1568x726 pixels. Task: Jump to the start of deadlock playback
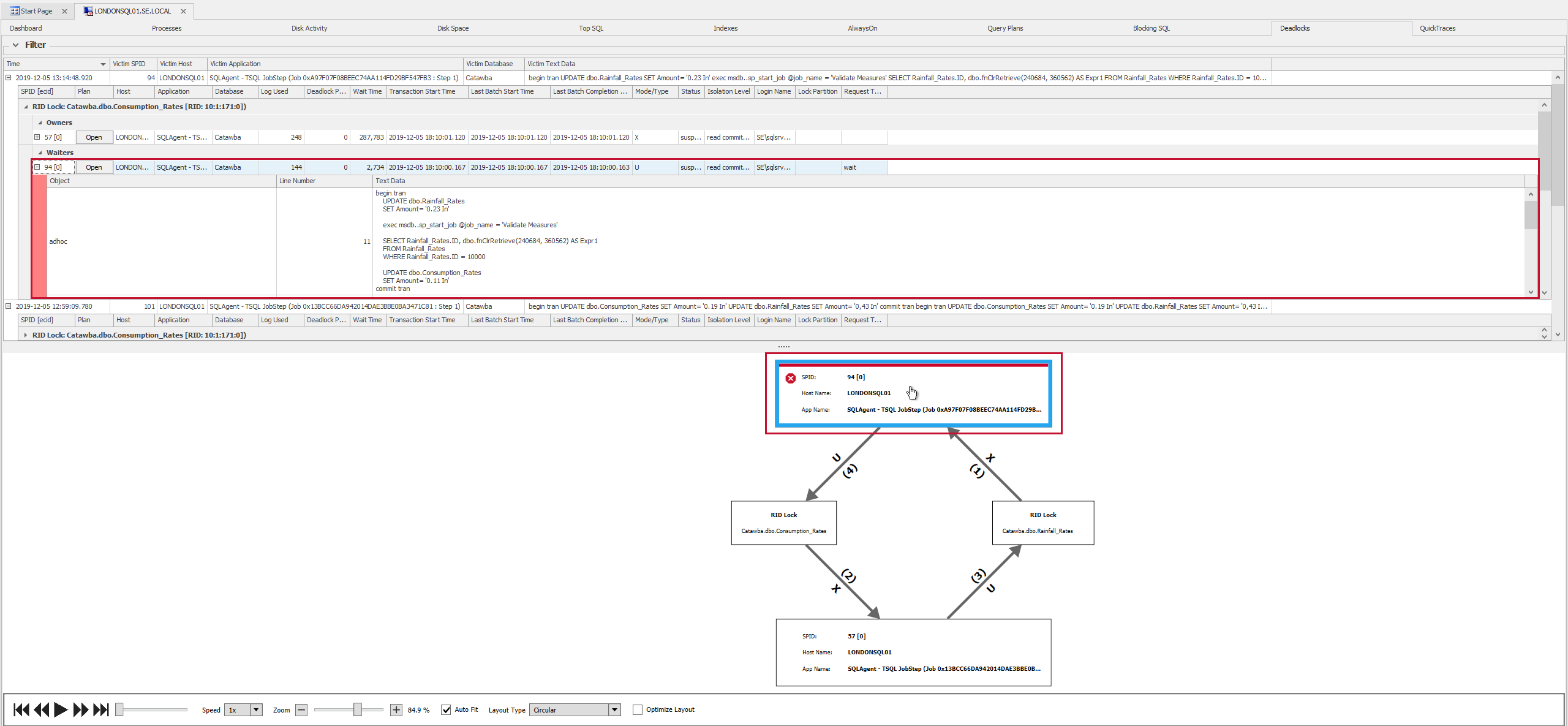[x=20, y=709]
